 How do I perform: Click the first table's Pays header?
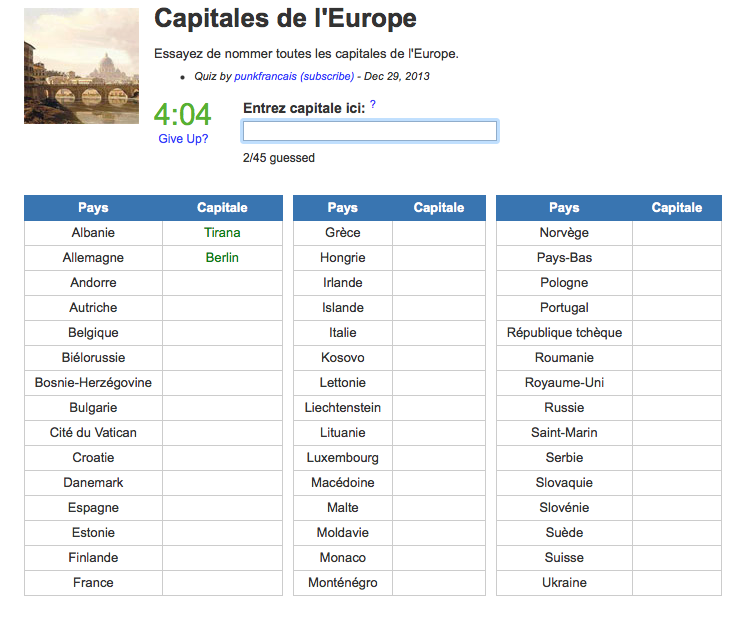click(x=93, y=208)
